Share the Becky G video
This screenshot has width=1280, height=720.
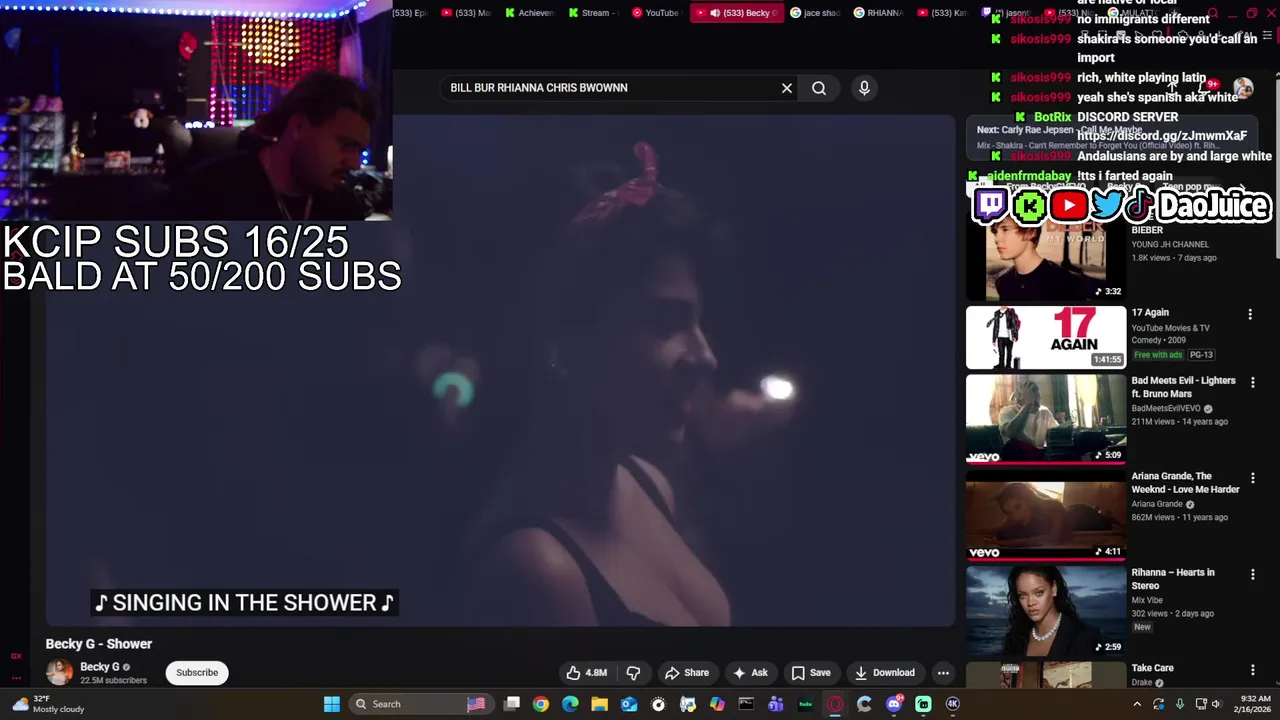(687, 673)
